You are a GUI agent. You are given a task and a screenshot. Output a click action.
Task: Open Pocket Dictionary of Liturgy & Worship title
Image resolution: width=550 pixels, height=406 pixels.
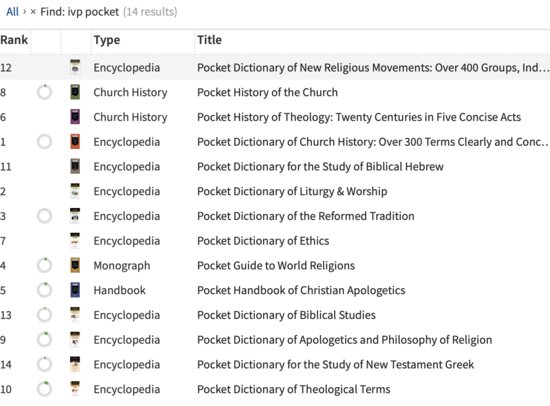coord(292,192)
